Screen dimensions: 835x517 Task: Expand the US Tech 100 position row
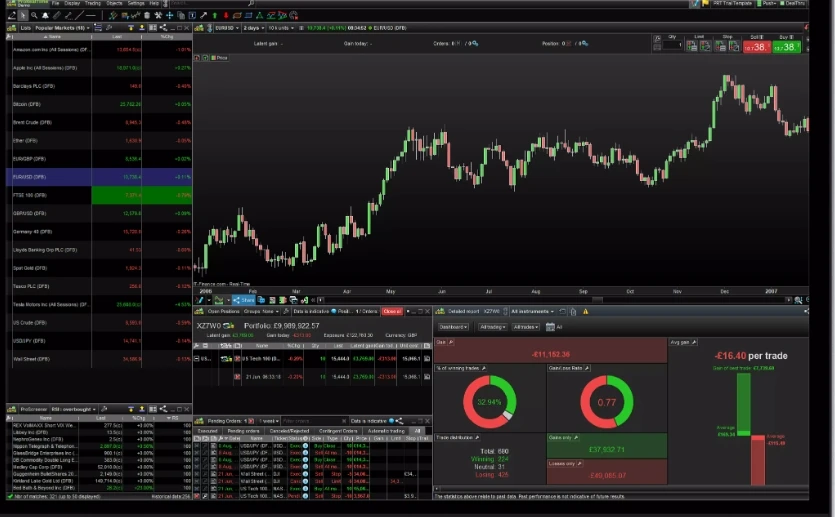(198, 358)
